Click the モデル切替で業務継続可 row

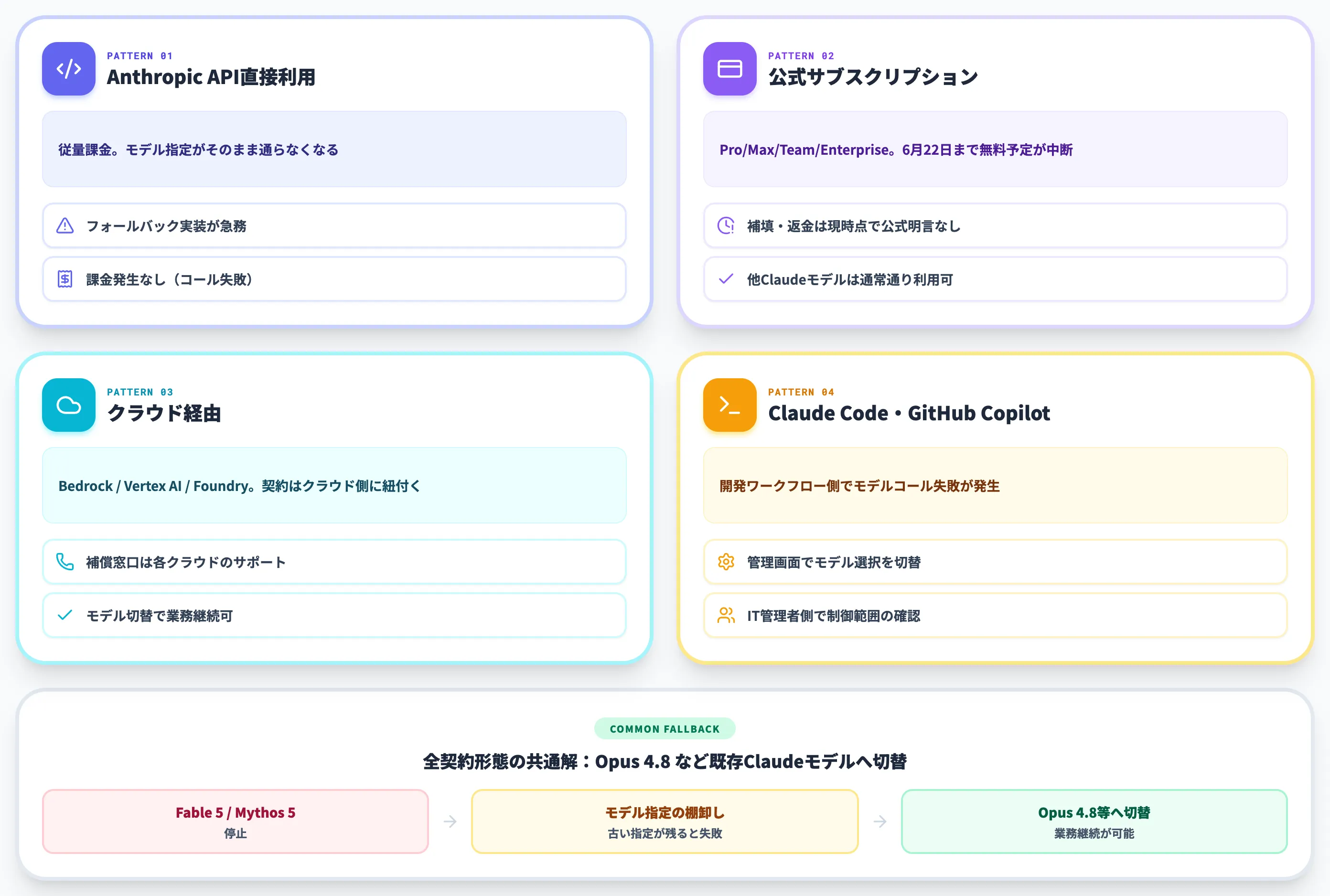coord(334,616)
